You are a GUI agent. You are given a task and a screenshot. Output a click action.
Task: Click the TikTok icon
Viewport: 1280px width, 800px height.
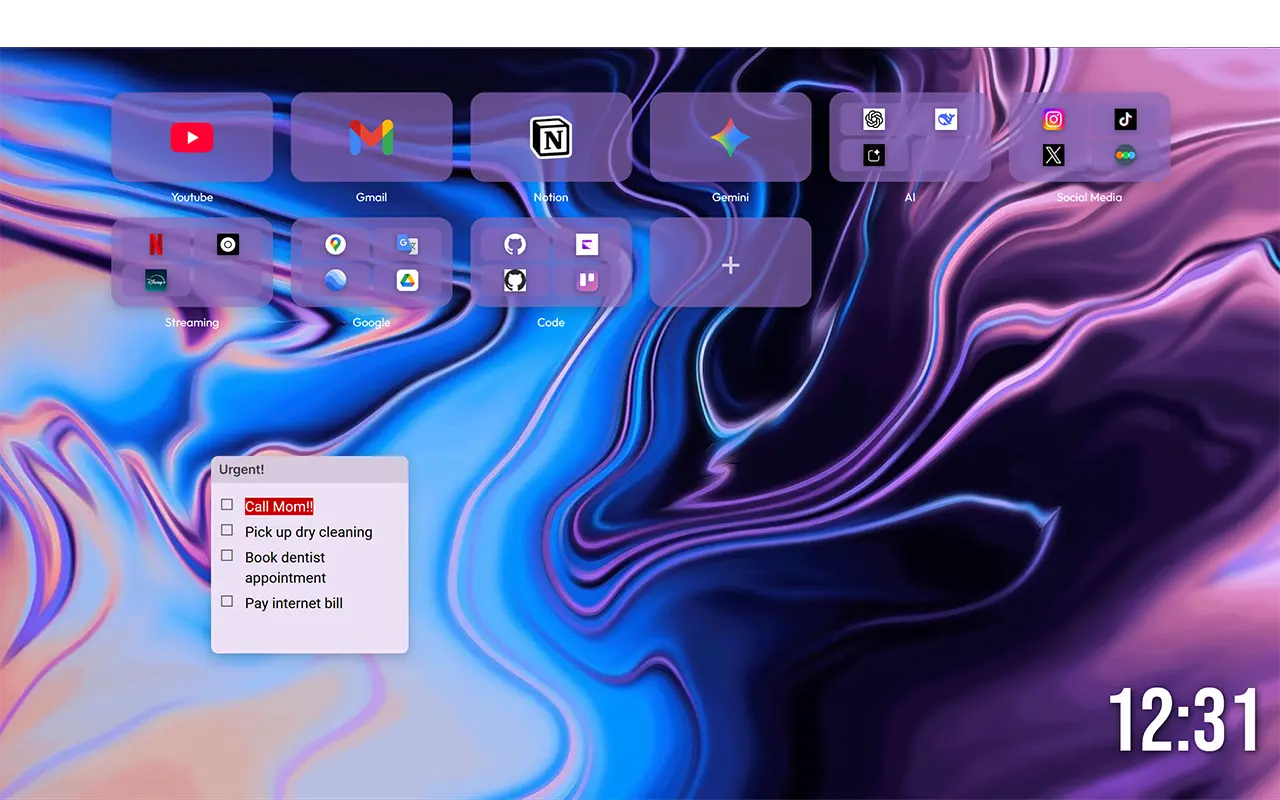pyautogui.click(x=1126, y=120)
